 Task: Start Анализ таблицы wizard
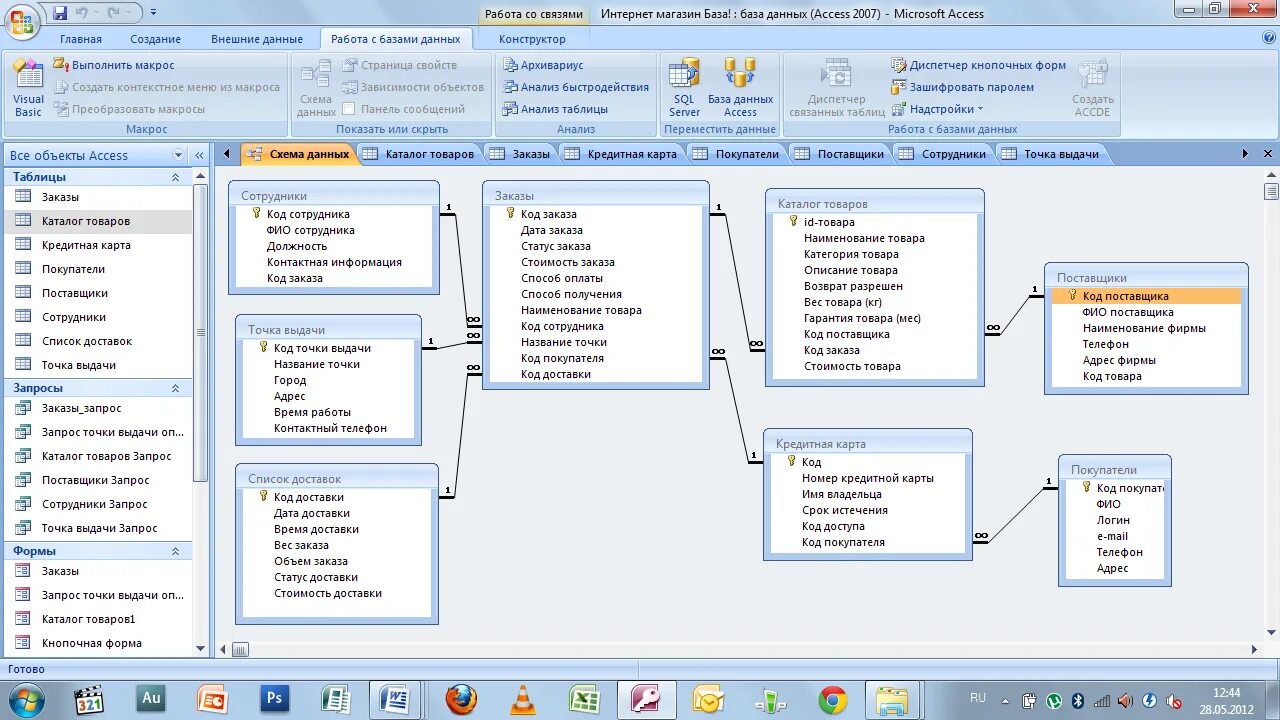pos(554,109)
